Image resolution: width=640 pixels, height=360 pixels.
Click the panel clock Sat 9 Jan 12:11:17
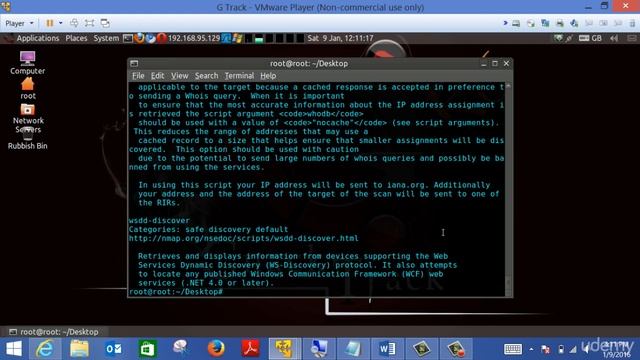click(x=340, y=38)
